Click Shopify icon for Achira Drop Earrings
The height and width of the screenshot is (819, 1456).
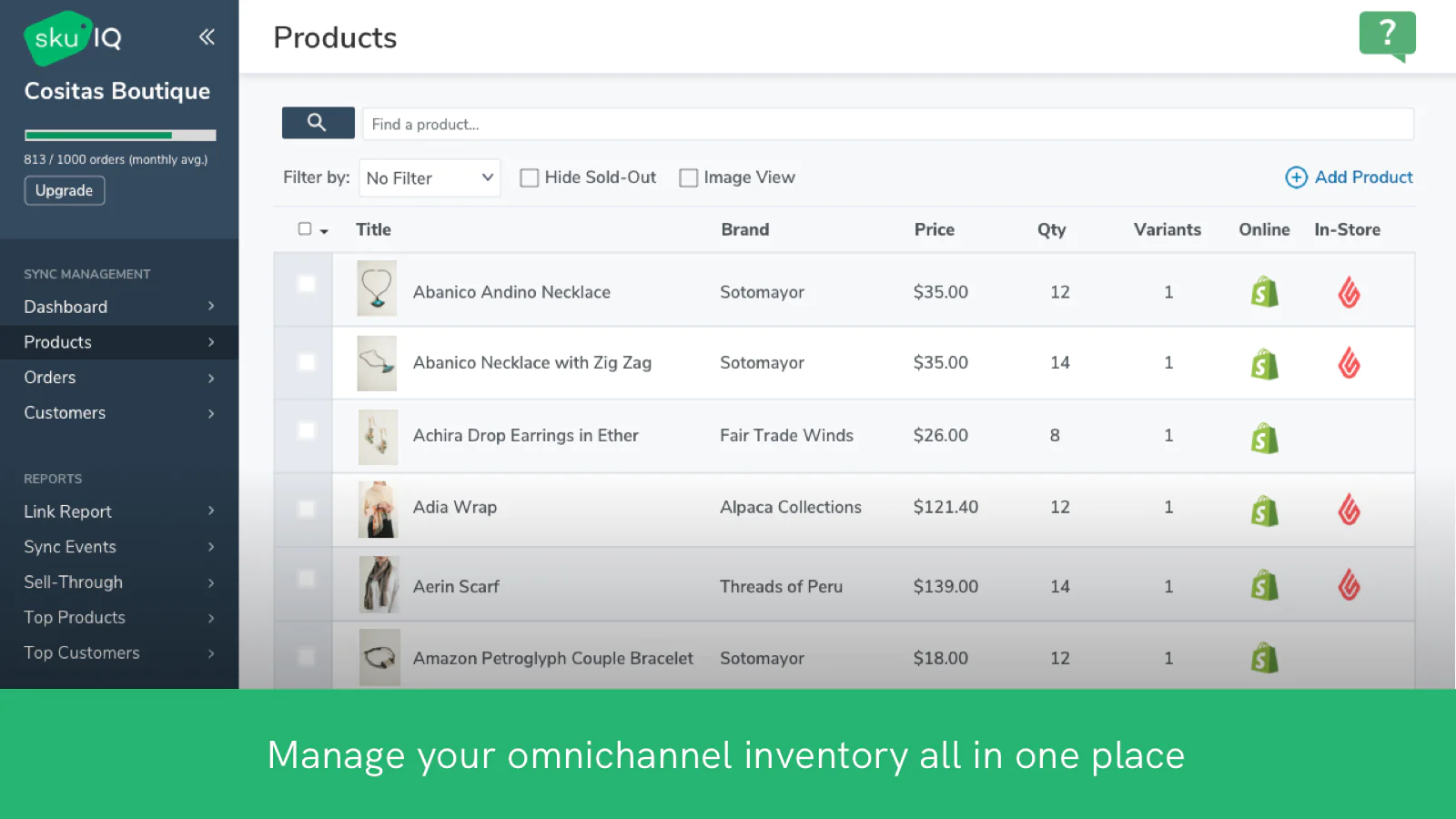pos(1264,438)
